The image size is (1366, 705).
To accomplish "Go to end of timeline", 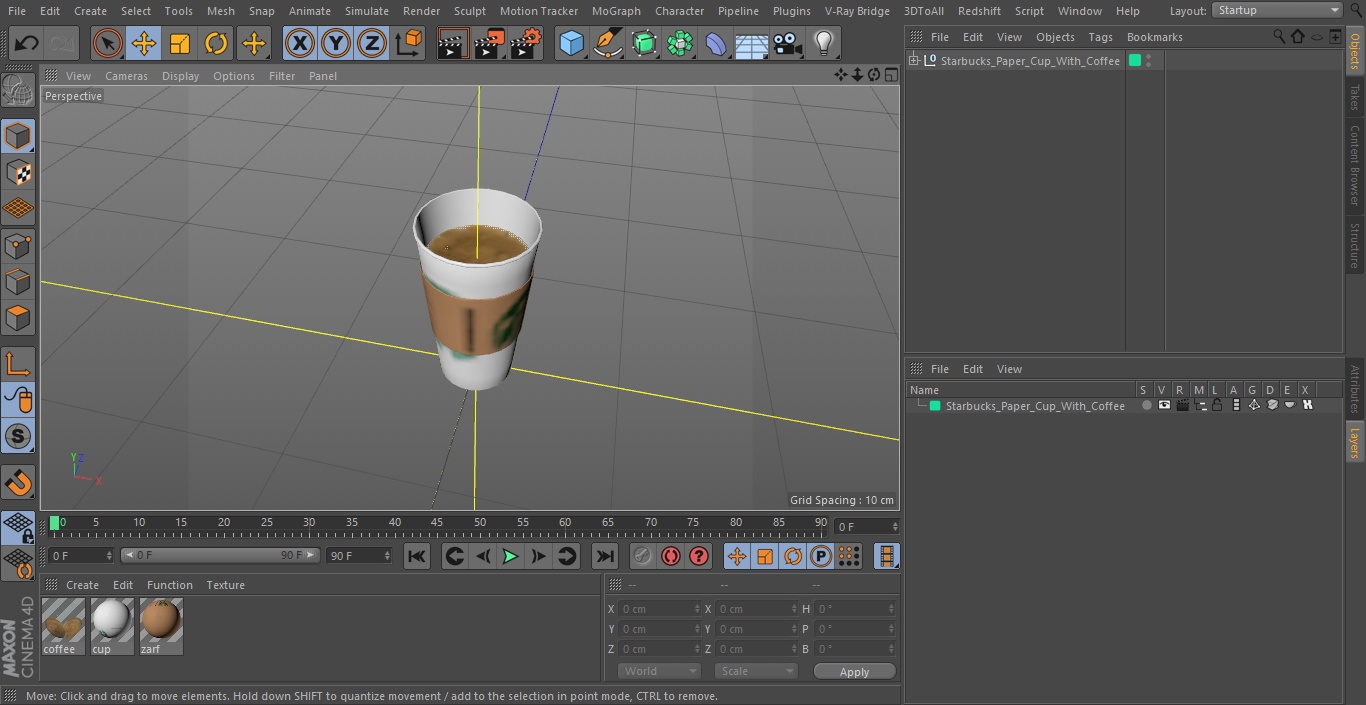I will coord(605,556).
